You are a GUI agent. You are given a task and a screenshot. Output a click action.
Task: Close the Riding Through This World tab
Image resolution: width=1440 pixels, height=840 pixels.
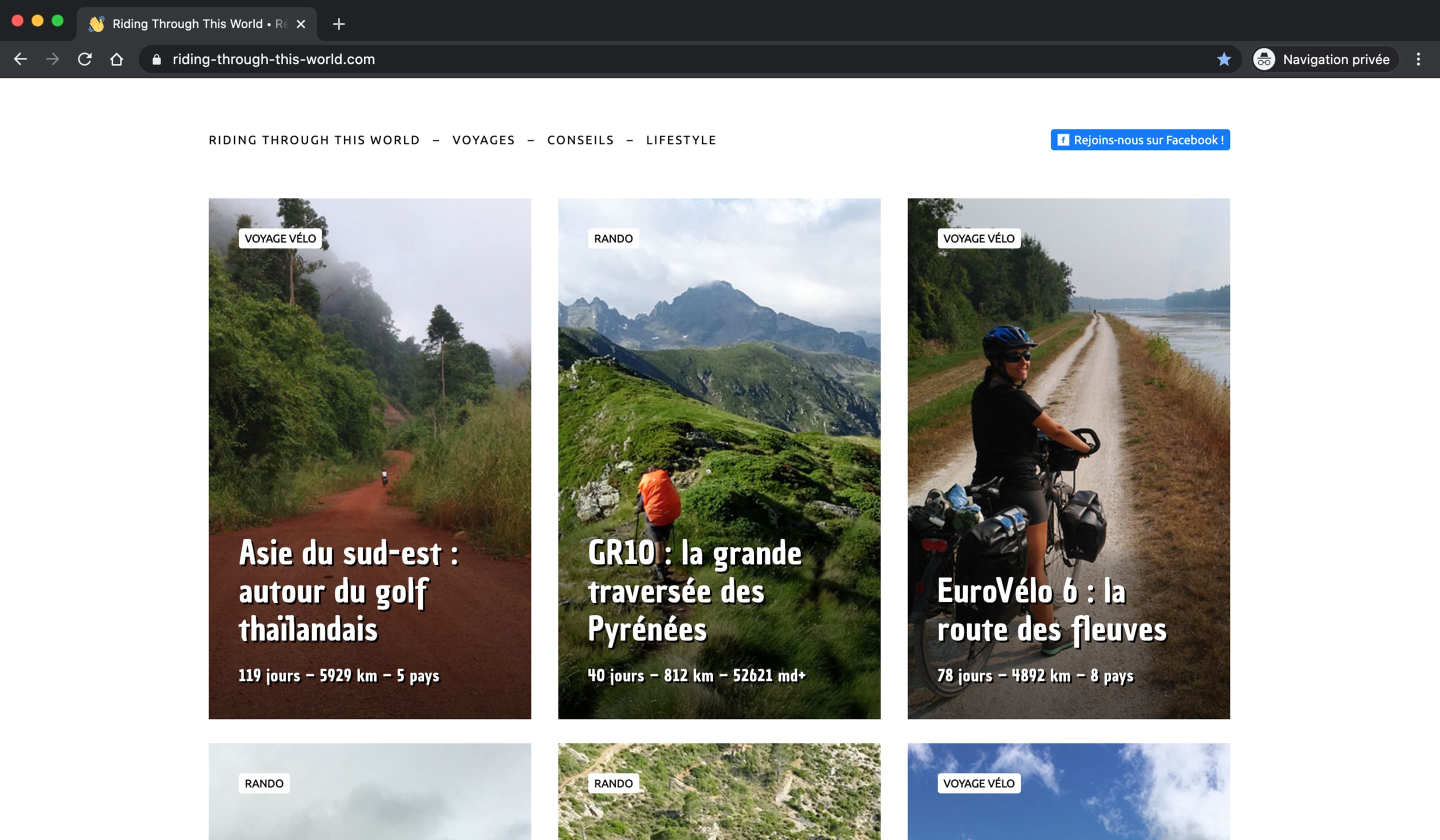coord(301,24)
